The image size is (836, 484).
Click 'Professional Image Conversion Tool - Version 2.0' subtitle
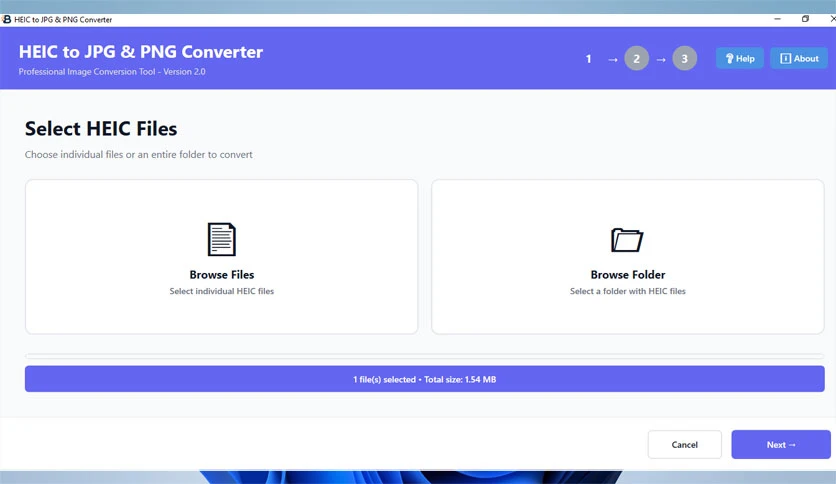click(x=112, y=71)
